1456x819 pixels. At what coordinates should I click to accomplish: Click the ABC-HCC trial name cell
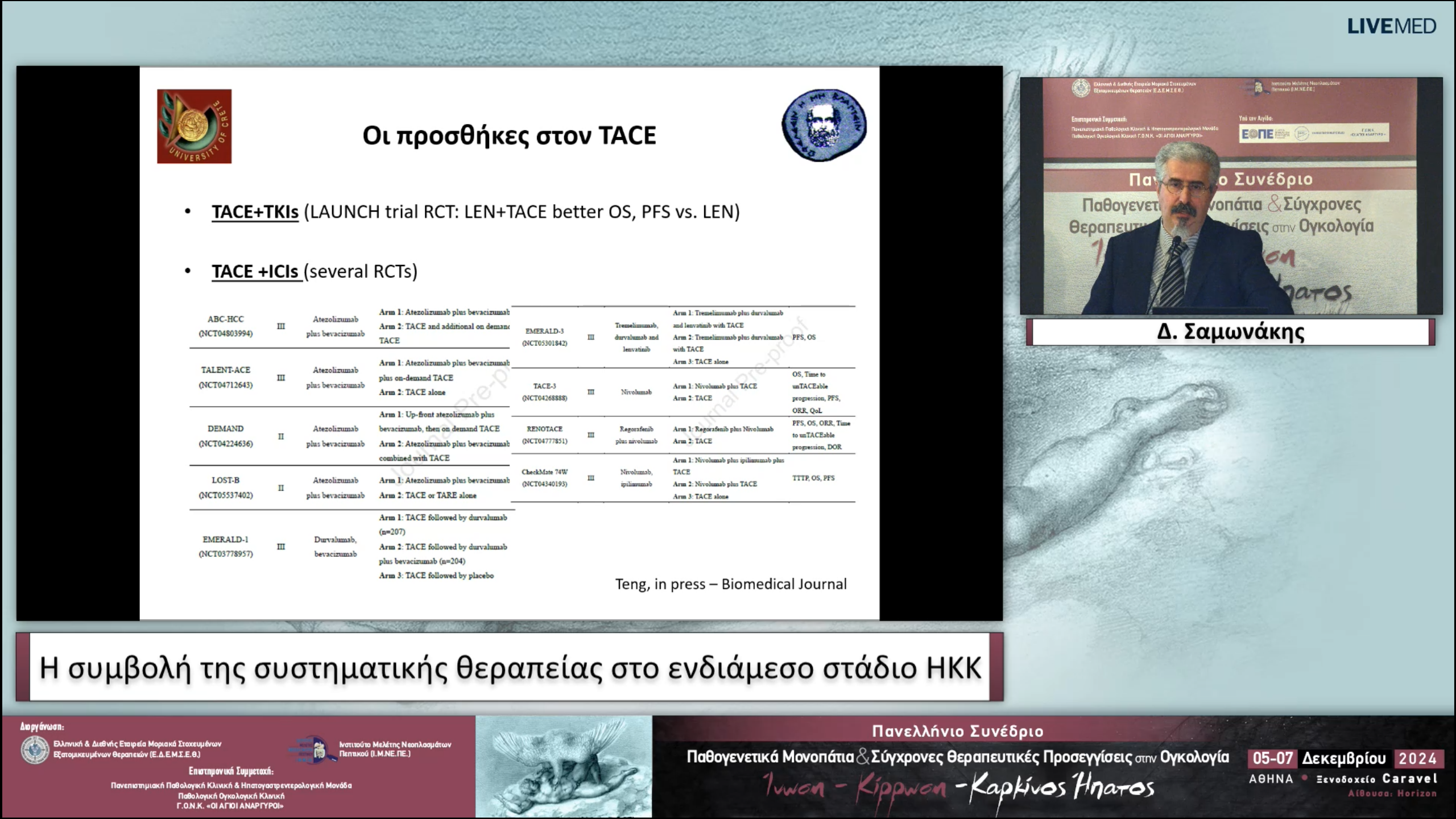tap(226, 326)
